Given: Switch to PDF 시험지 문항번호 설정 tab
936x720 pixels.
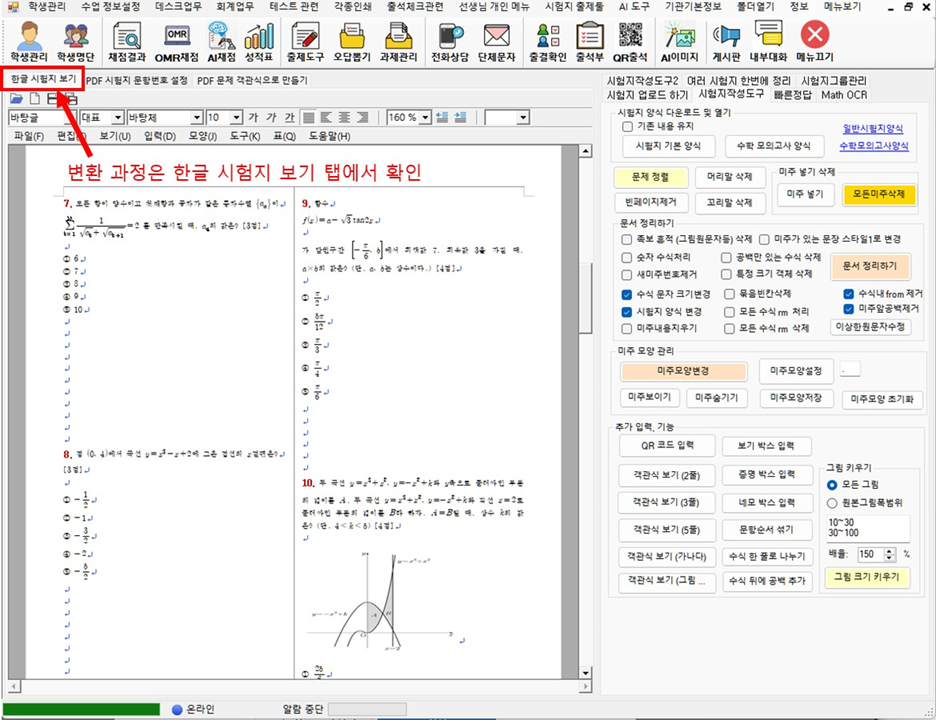Looking at the screenshot, I should (x=137, y=80).
